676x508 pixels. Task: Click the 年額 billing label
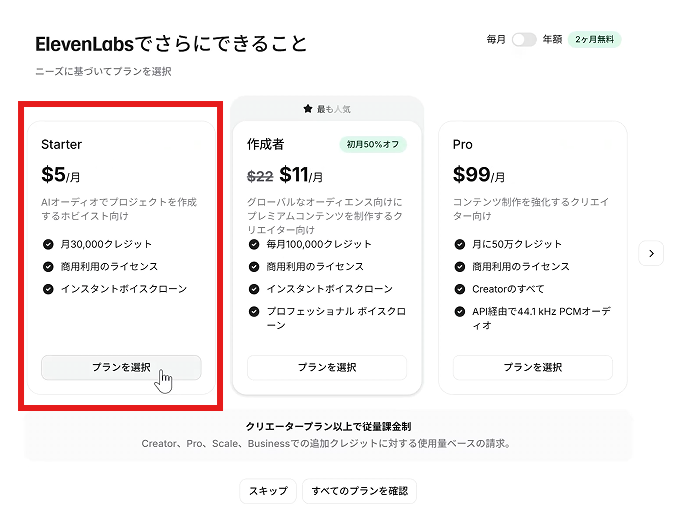(x=552, y=40)
